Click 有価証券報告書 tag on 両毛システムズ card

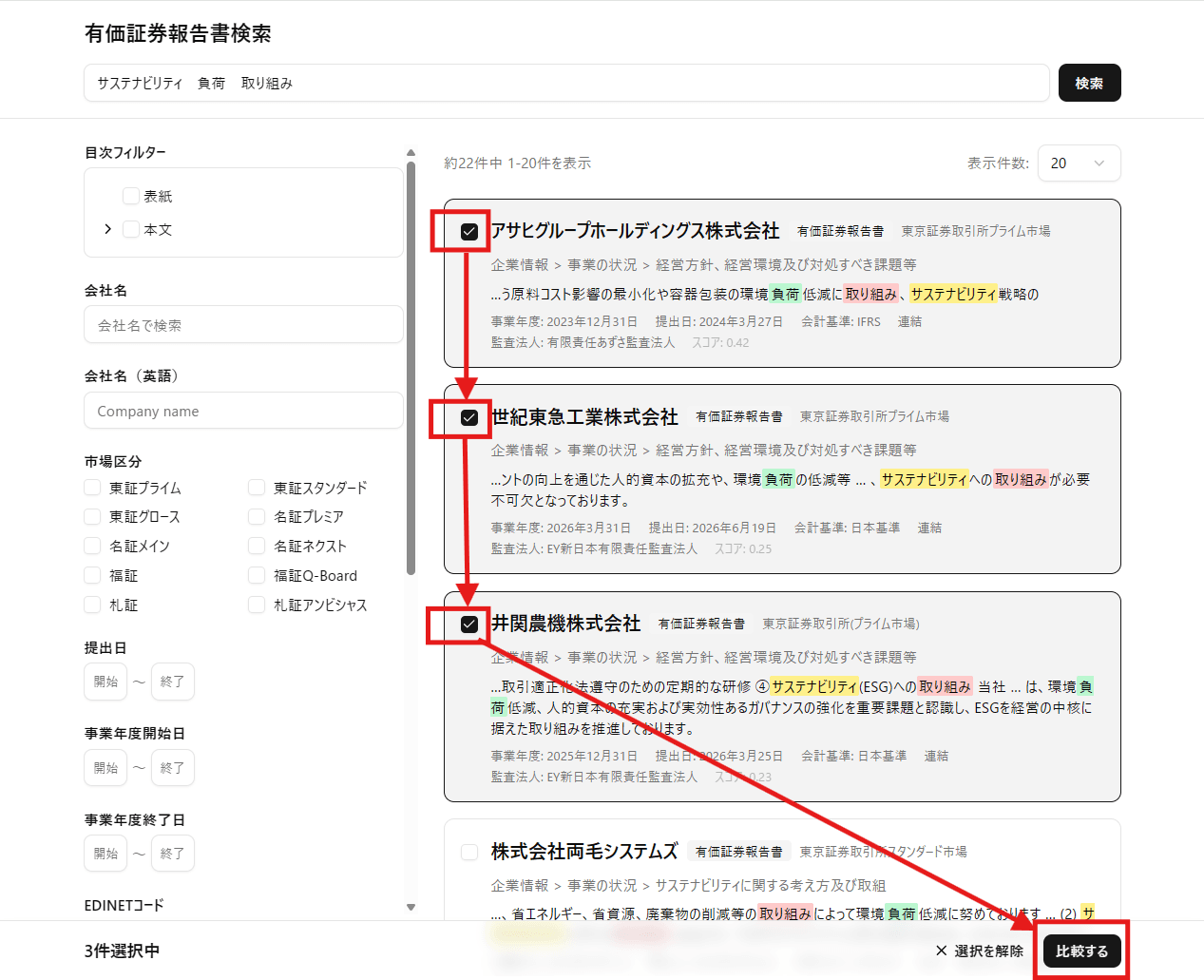[739, 852]
